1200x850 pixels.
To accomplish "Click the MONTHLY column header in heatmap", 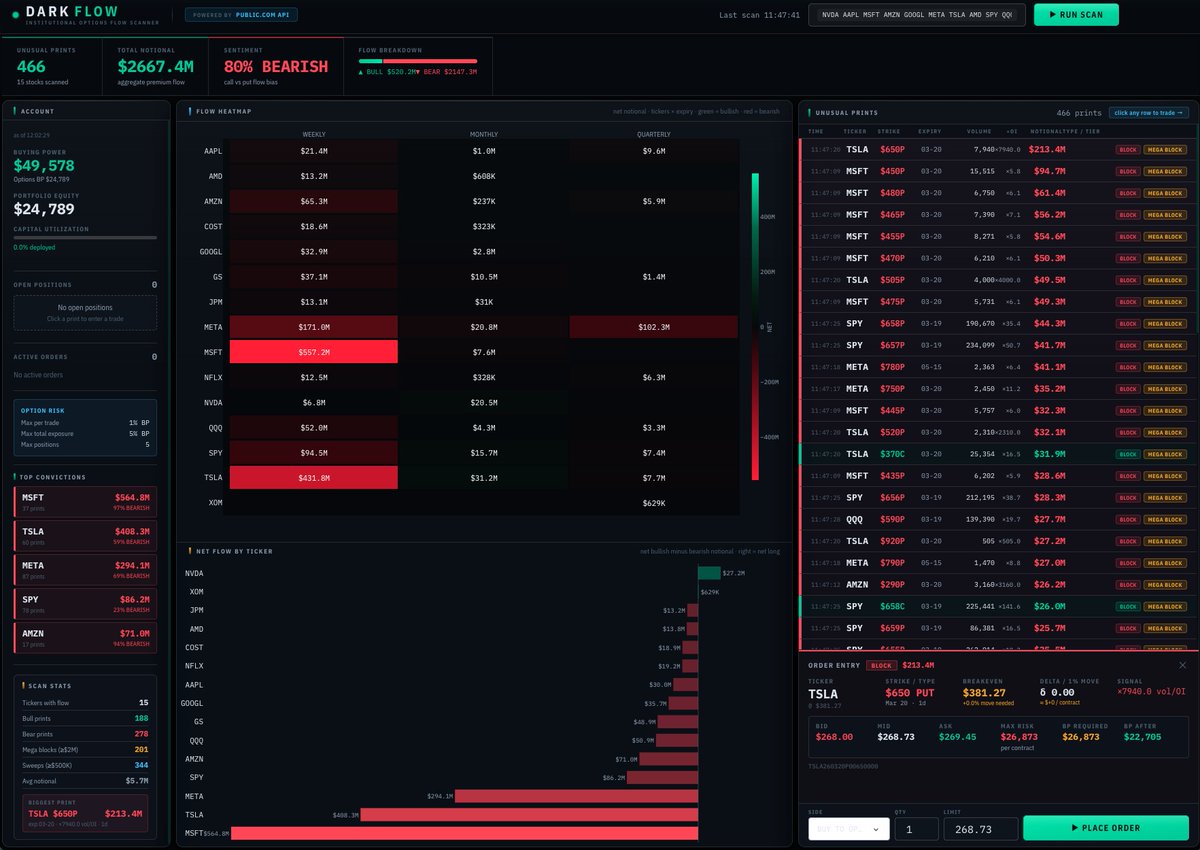I will tap(484, 134).
